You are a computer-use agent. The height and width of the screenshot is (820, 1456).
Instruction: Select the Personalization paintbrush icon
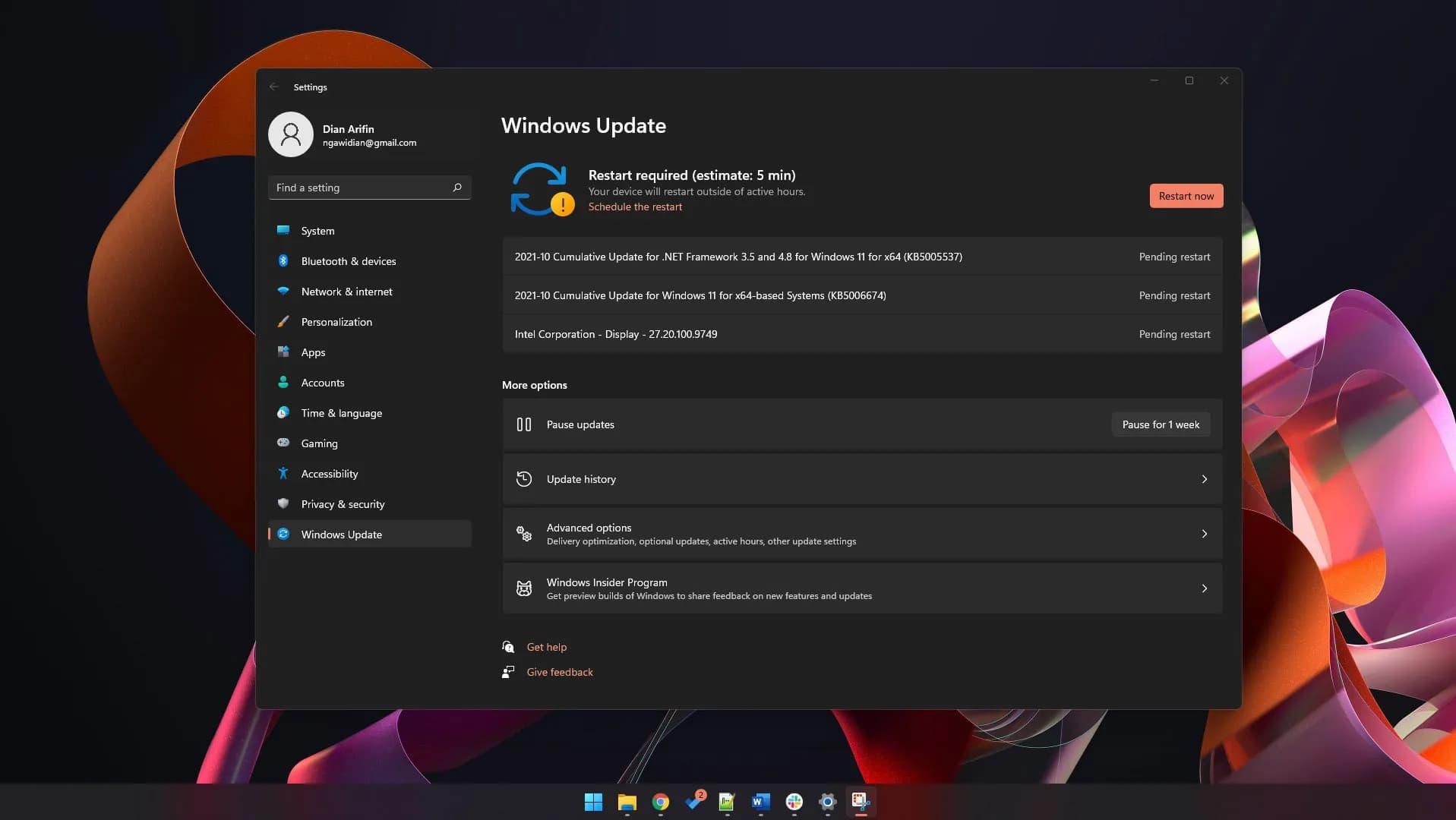[283, 322]
